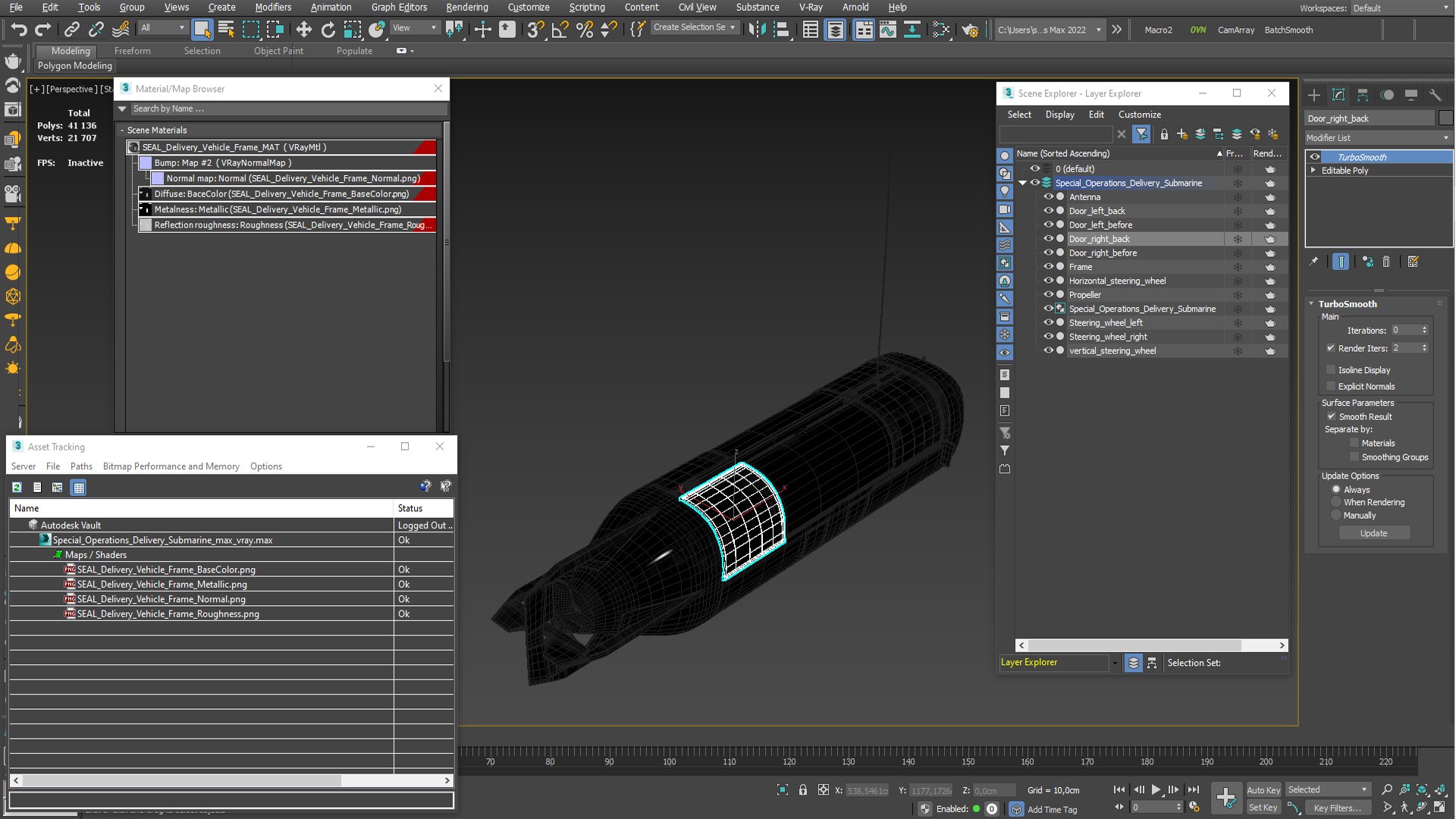Viewport: 1456px width, 819px height.
Task: Open the Paths menu in Asset Tracking
Action: tap(81, 466)
